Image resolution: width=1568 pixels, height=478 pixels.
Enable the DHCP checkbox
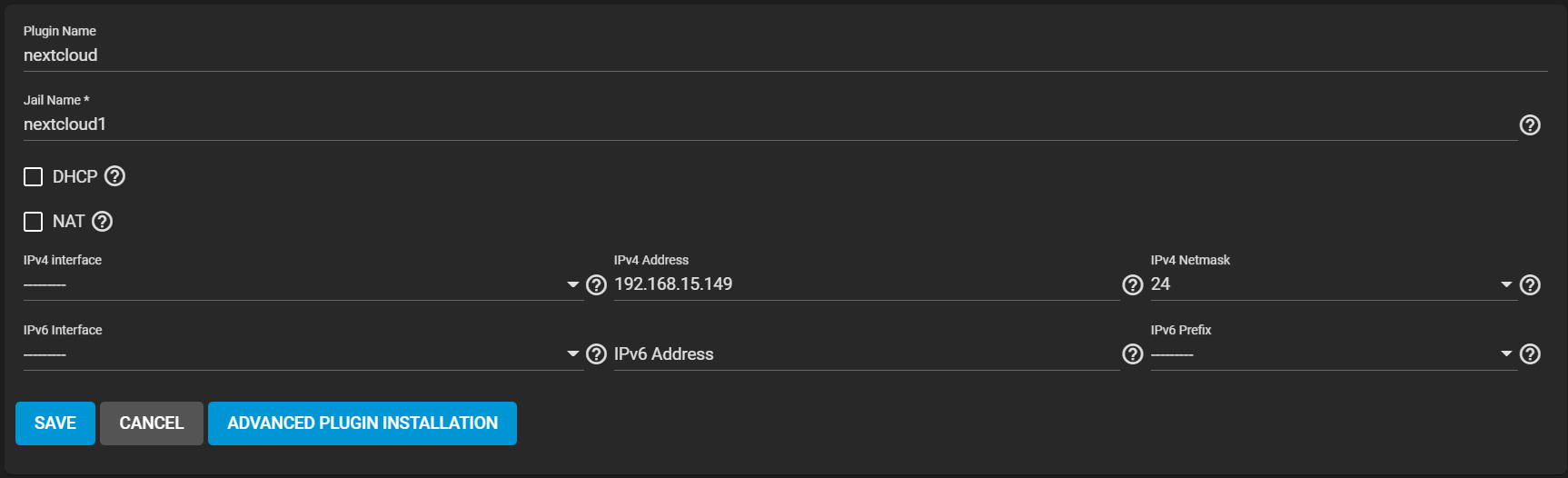pos(34,176)
